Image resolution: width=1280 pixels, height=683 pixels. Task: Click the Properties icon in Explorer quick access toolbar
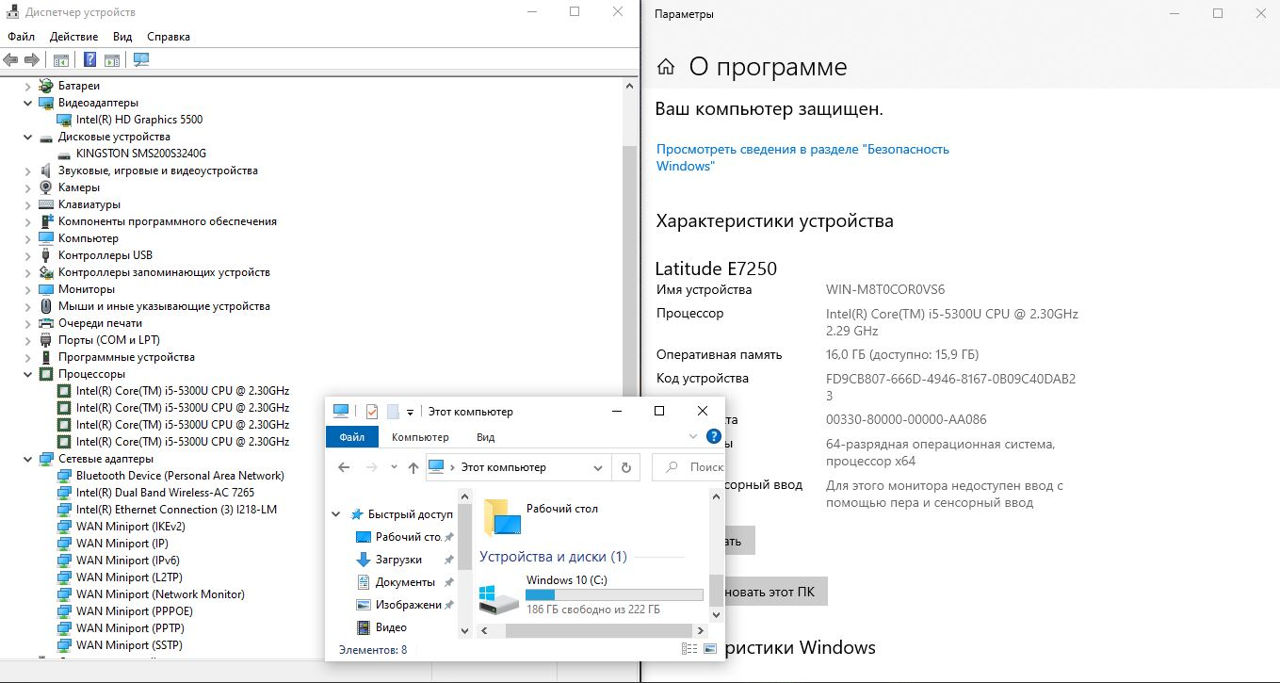(372, 411)
